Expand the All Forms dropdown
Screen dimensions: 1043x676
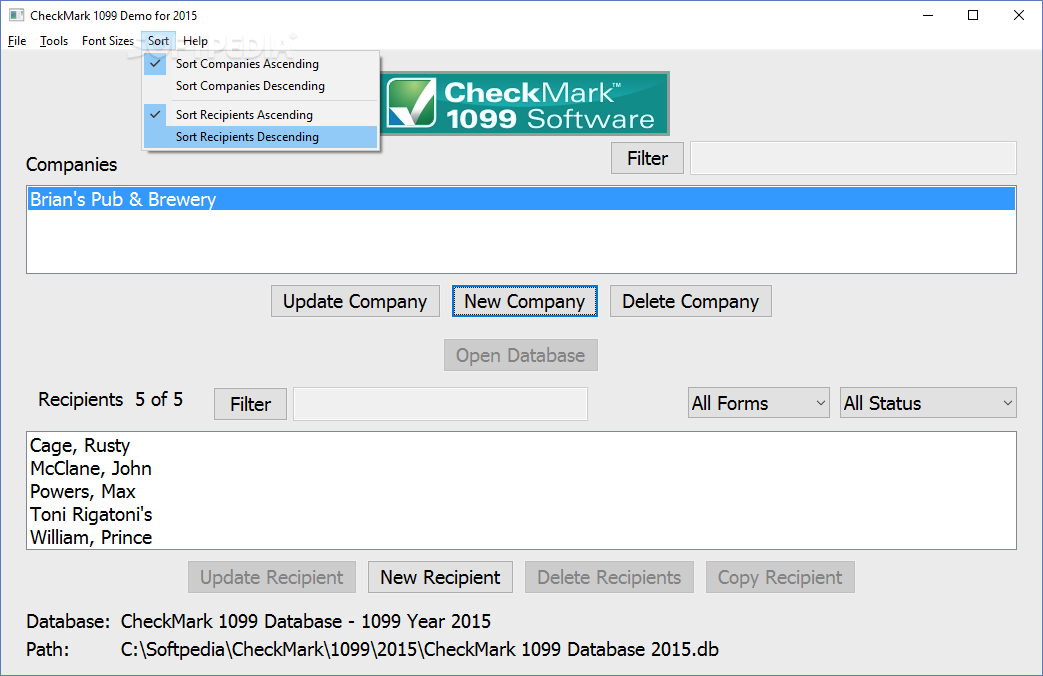pos(758,403)
